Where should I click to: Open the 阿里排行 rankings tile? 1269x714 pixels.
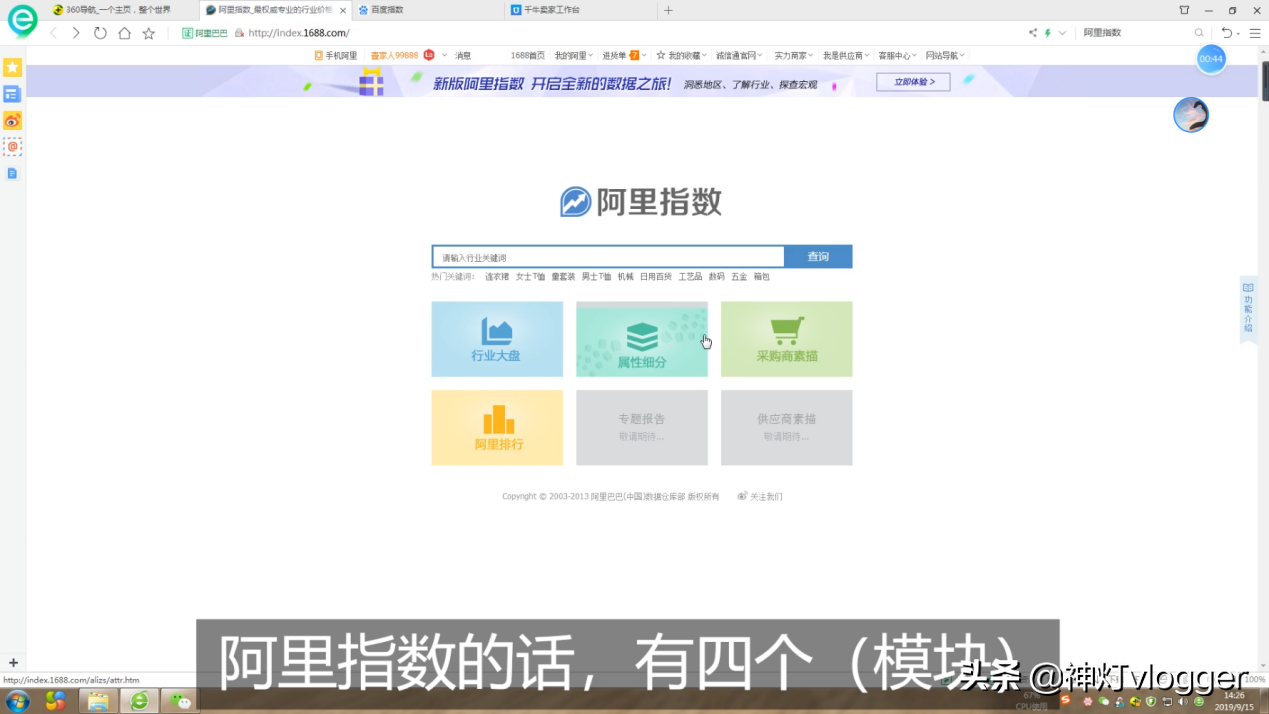[497, 427]
